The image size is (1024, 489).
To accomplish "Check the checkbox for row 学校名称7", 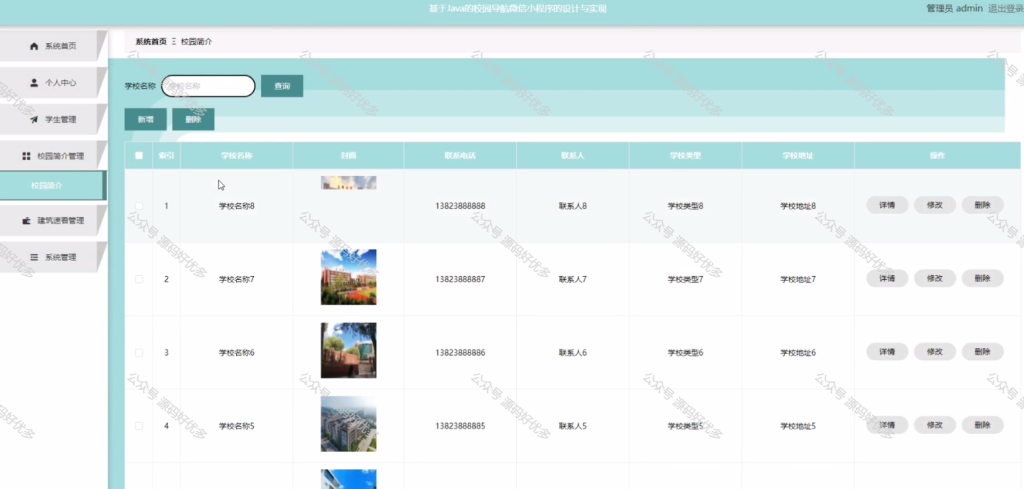I will pyautogui.click(x=138, y=279).
